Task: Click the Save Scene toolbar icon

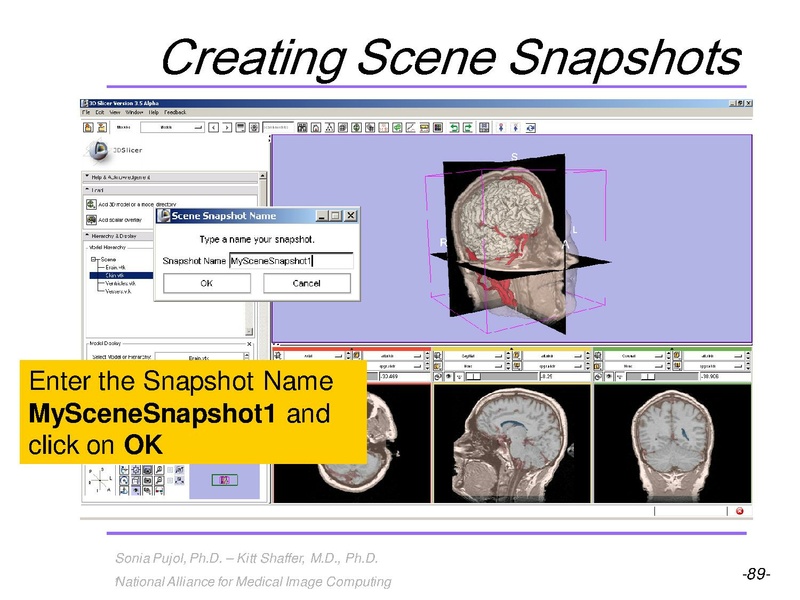Action: pyautogui.click(x=102, y=127)
